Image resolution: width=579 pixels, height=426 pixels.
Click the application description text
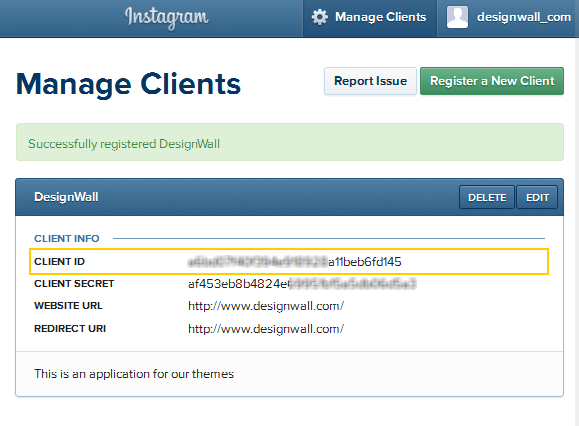click(x=134, y=374)
